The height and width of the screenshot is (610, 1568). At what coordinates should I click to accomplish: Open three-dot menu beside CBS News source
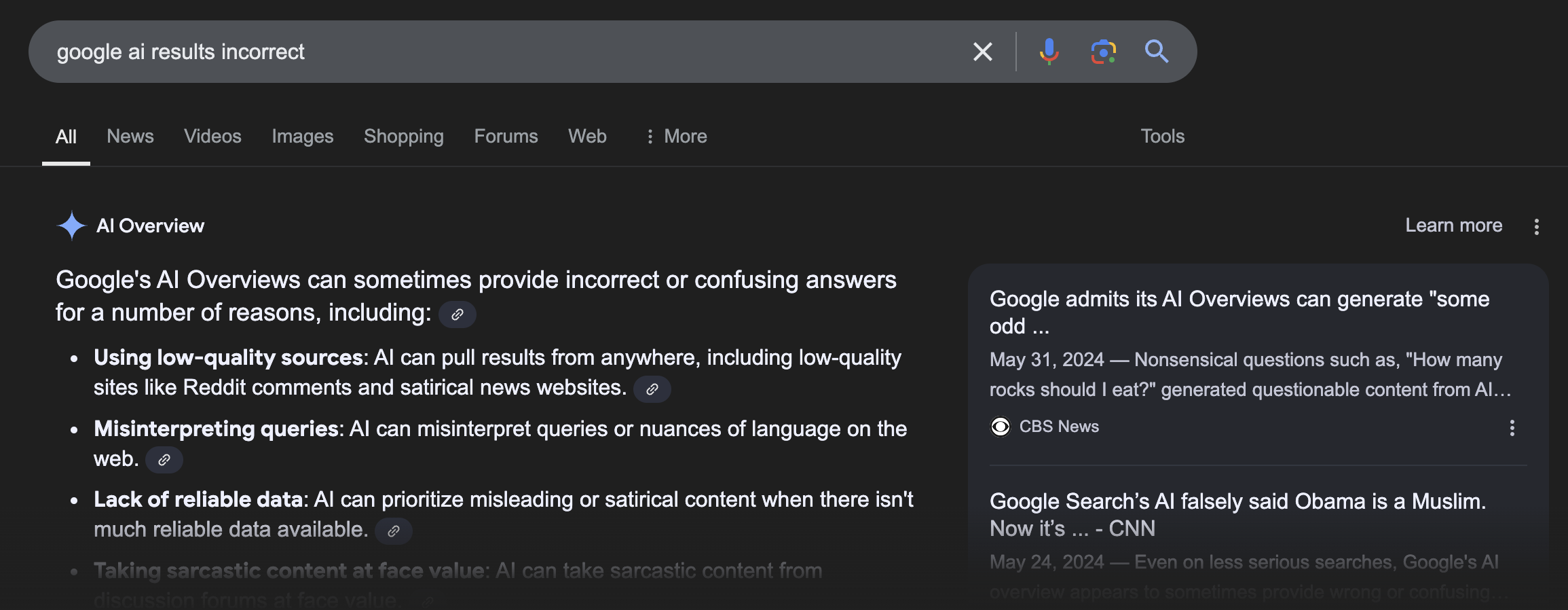coord(1512,428)
